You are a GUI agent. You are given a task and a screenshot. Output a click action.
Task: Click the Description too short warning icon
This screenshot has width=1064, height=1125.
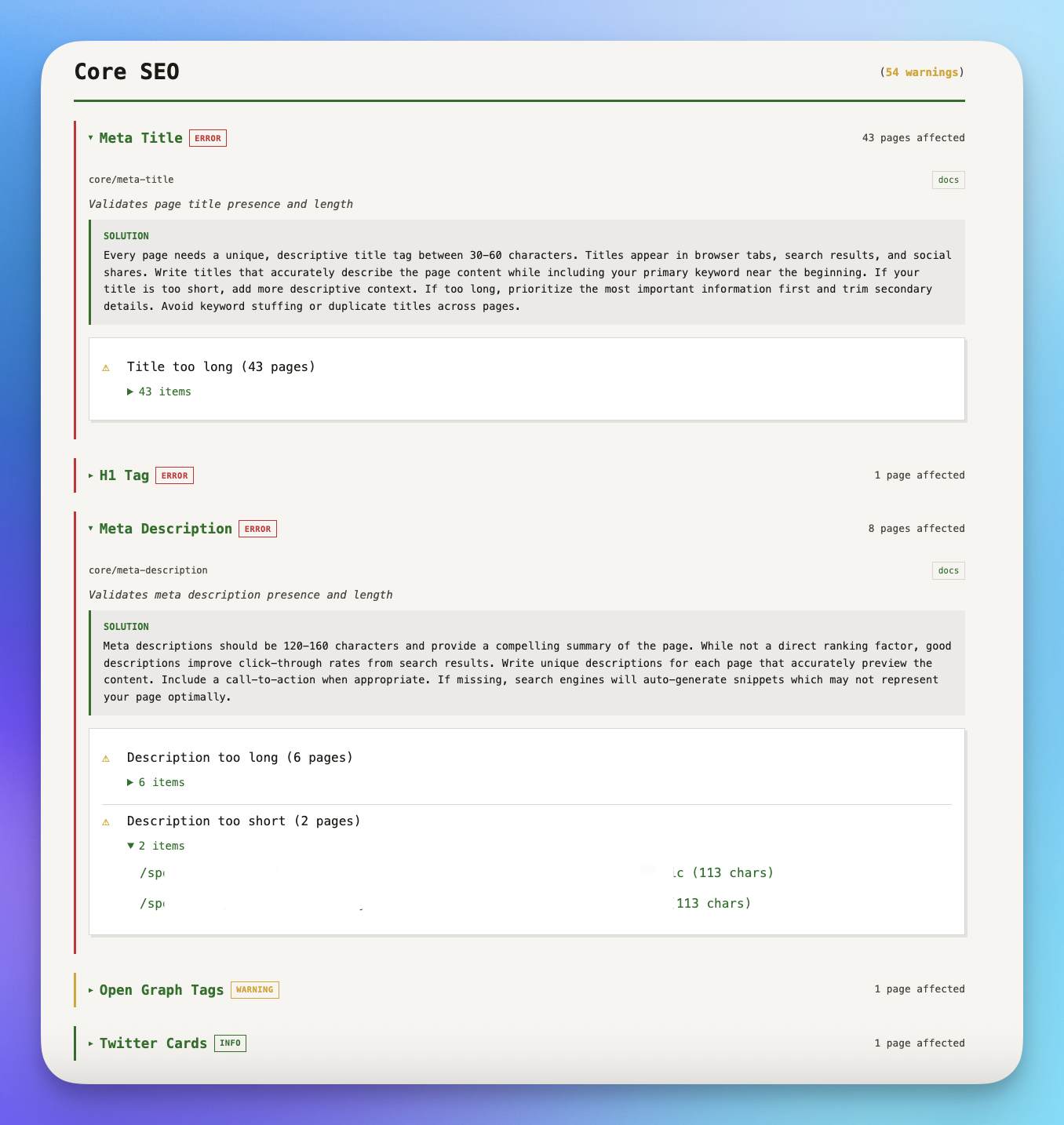(106, 821)
